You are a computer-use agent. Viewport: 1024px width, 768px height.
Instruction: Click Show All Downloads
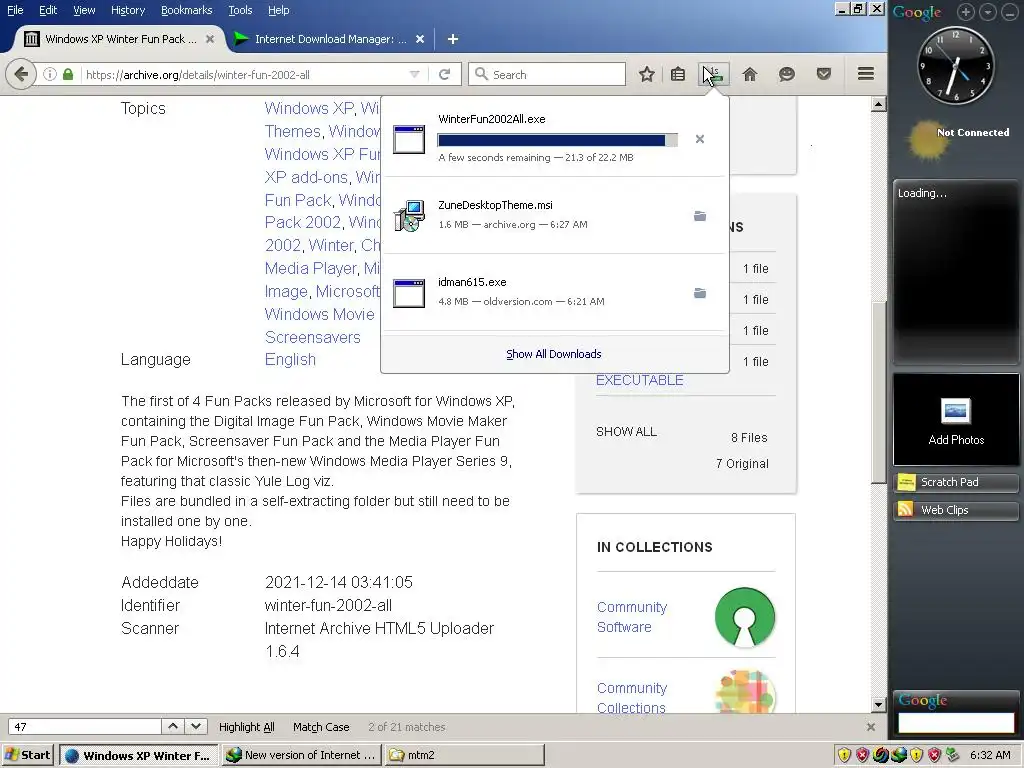tap(554, 354)
